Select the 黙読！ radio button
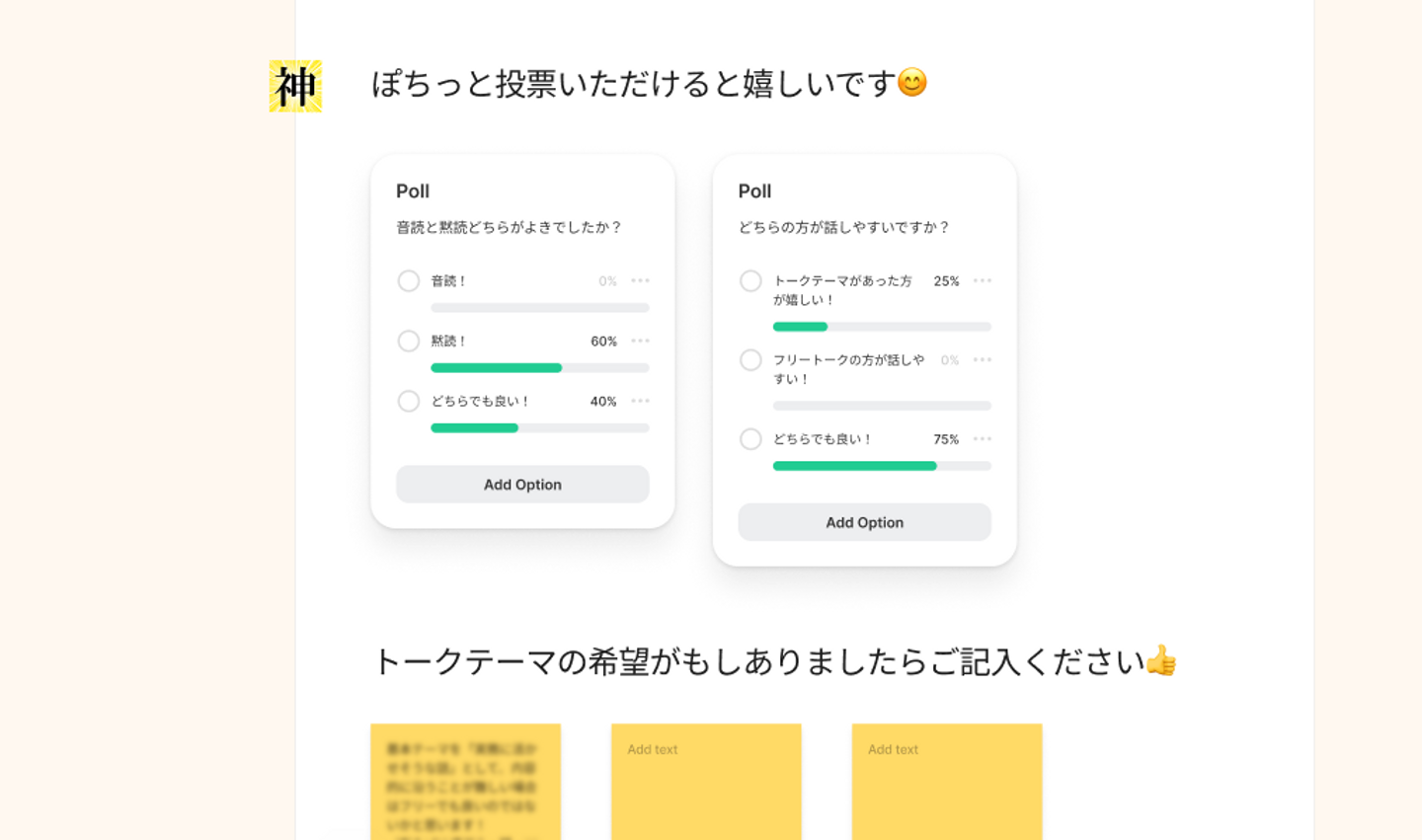This screenshot has height=840, width=1422. pyautogui.click(x=409, y=342)
